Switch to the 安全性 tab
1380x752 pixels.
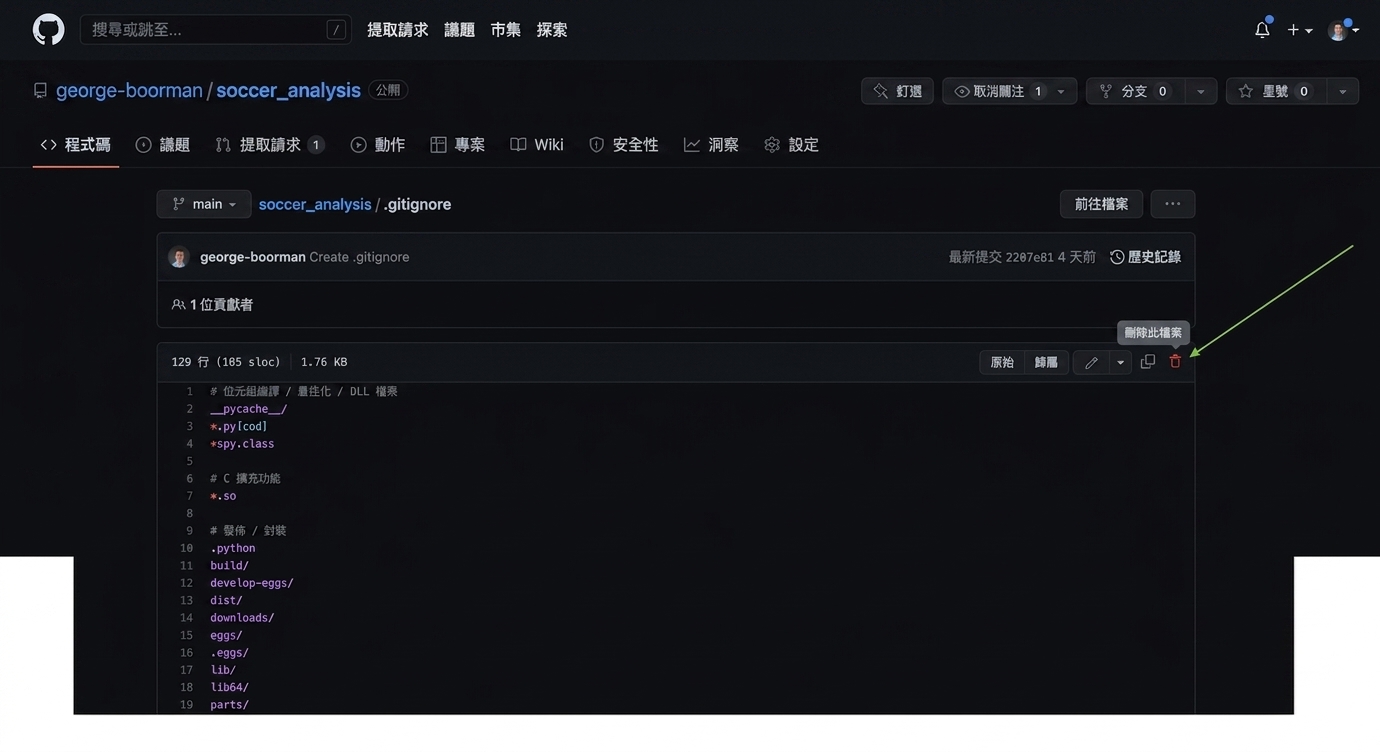pos(624,145)
